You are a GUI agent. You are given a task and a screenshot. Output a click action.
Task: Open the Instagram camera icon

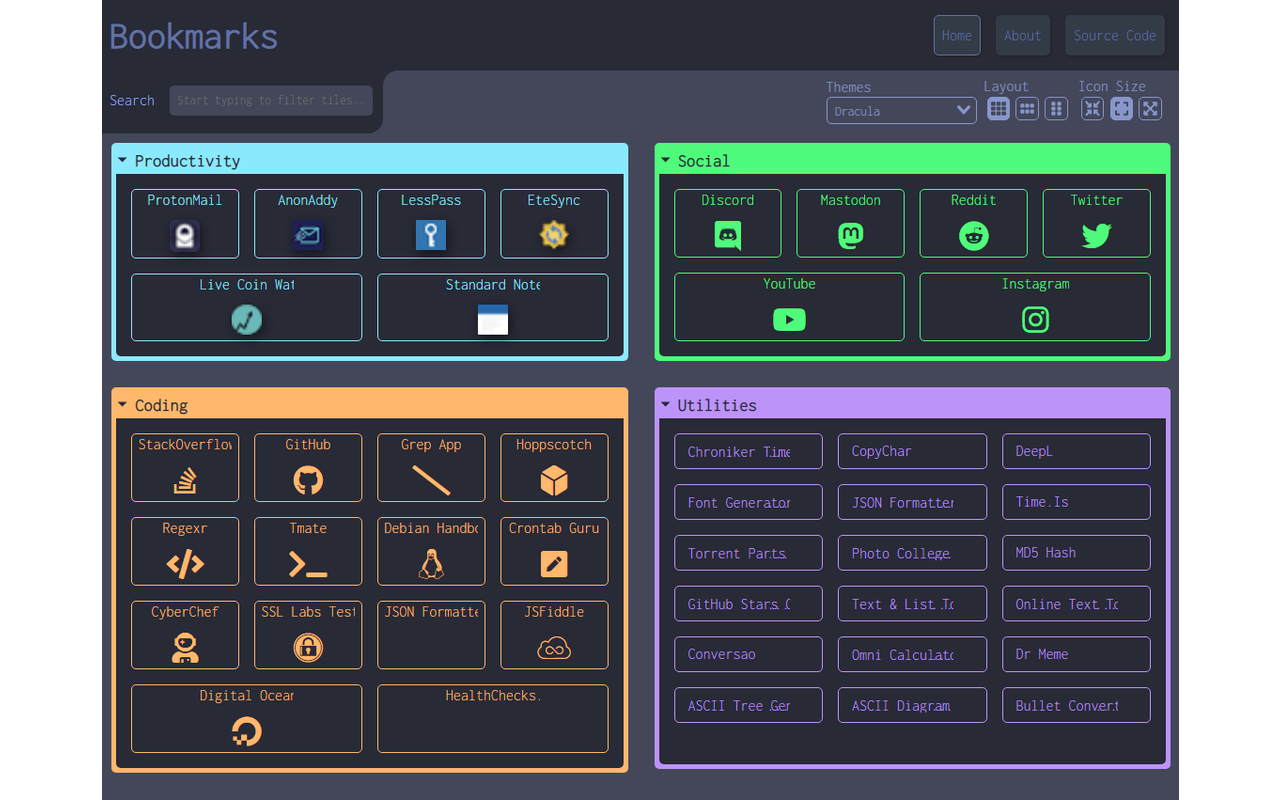point(1035,320)
